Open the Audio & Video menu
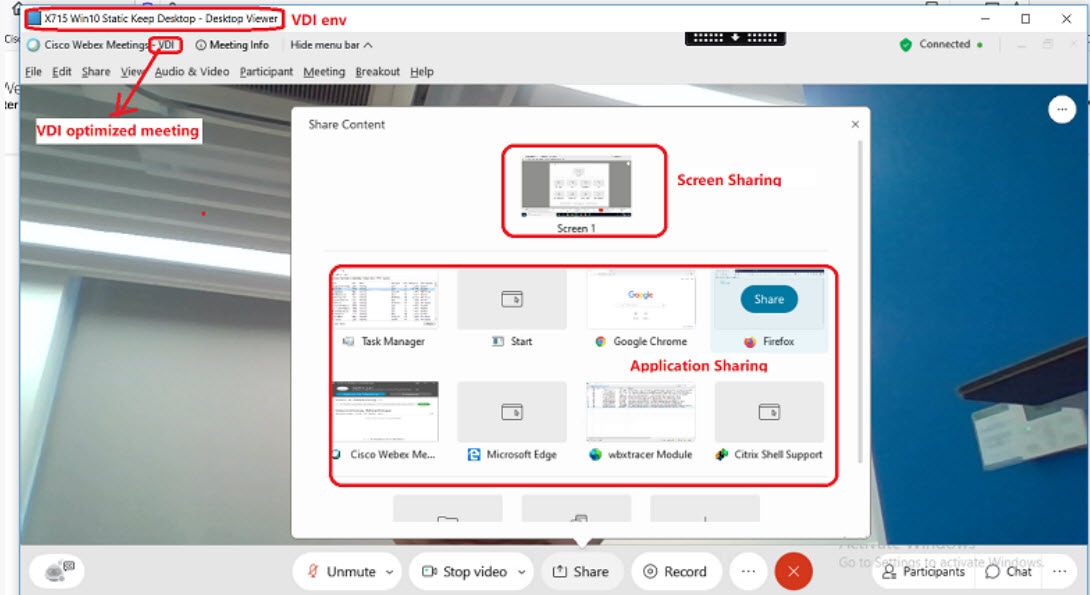This screenshot has width=1090, height=595. [192, 72]
